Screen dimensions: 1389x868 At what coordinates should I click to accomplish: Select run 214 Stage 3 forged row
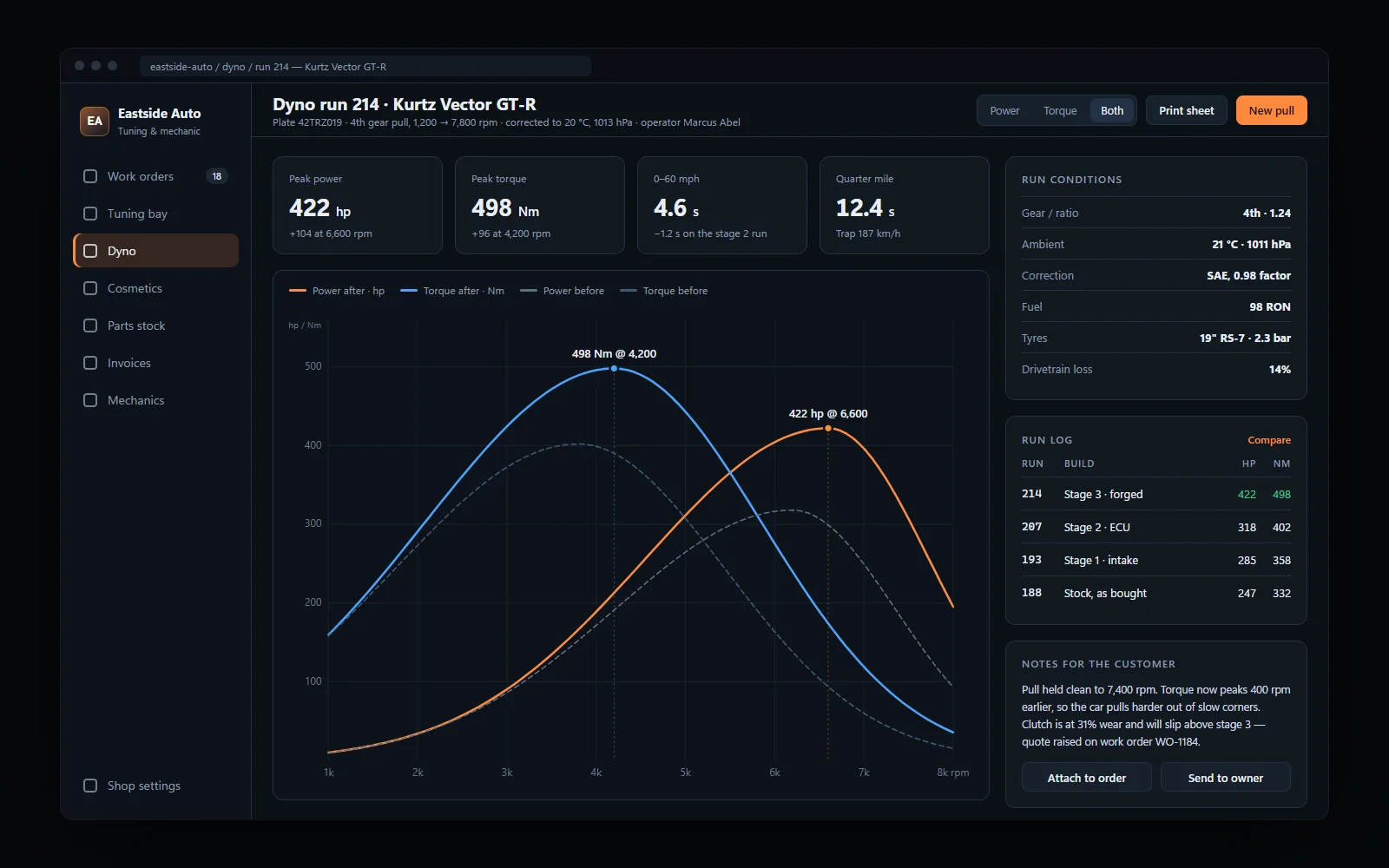(1155, 494)
